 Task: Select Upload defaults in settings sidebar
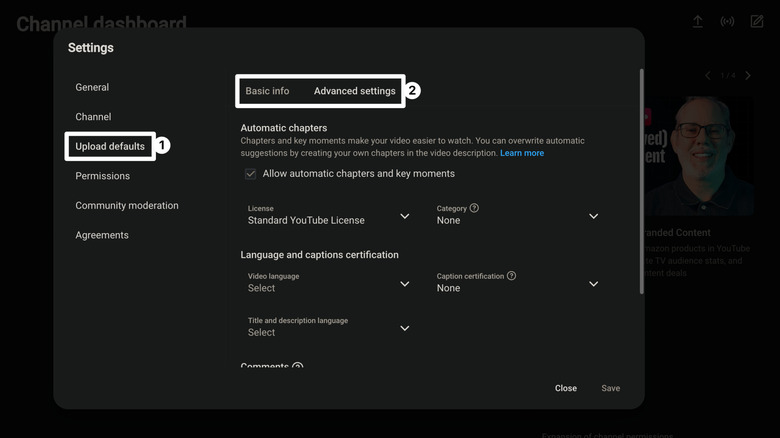(110, 146)
